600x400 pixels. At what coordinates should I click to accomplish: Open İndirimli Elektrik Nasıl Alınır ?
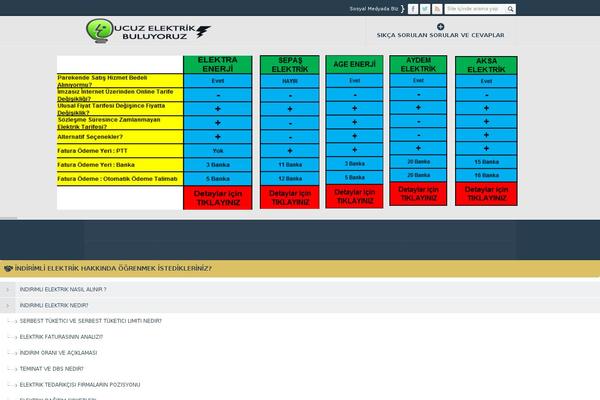click(63, 290)
